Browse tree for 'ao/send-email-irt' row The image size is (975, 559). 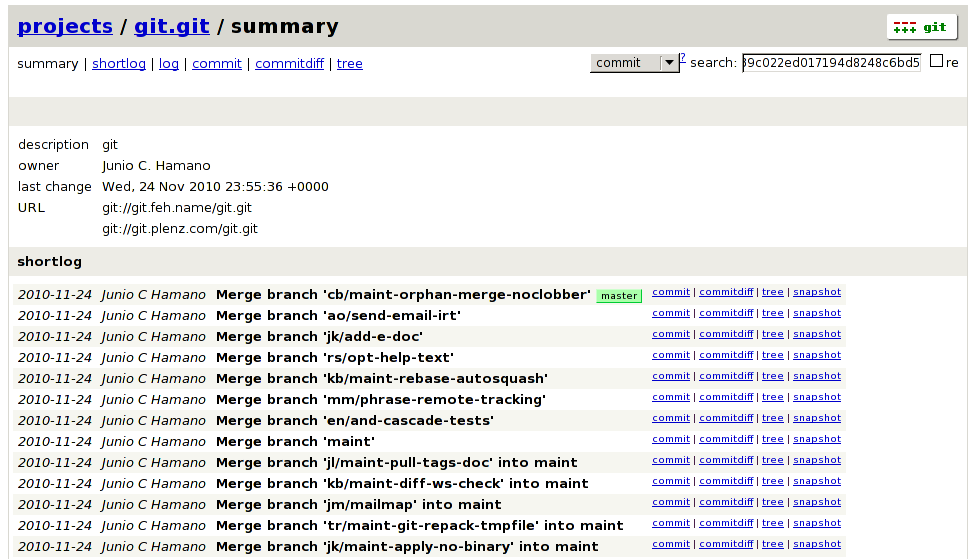(x=772, y=313)
